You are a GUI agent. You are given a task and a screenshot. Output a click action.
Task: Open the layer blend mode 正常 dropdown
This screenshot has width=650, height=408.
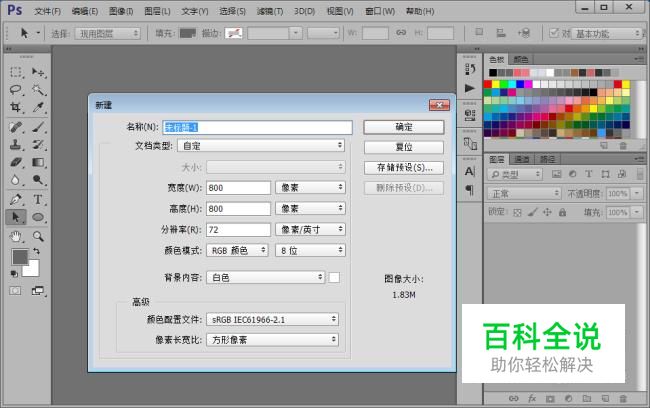(524, 193)
